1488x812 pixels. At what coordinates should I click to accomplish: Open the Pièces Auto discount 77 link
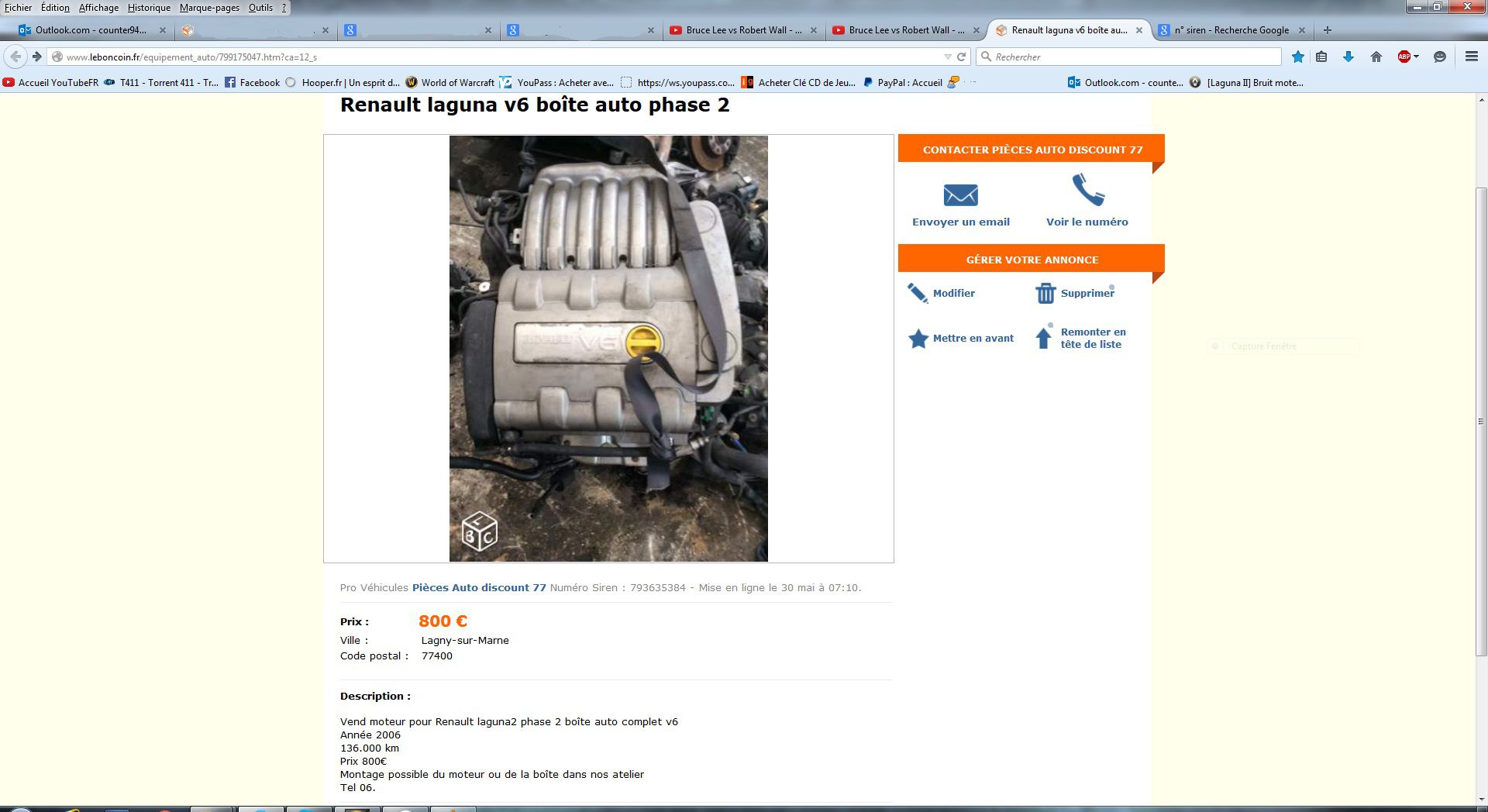pos(479,588)
